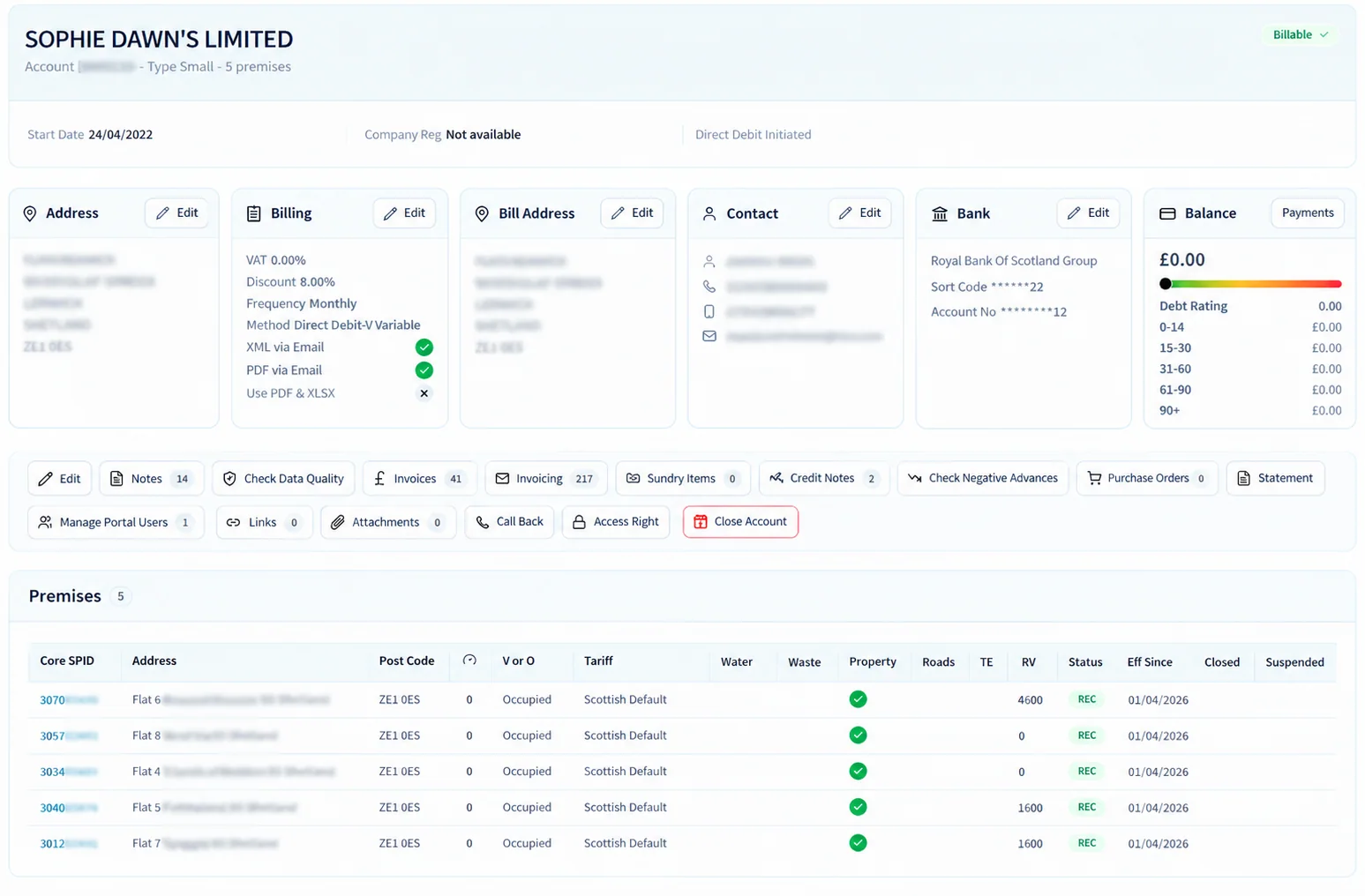The height and width of the screenshot is (896, 1365).
Task: Click the REC status badge for Flat 6
Action: pos(1087,699)
